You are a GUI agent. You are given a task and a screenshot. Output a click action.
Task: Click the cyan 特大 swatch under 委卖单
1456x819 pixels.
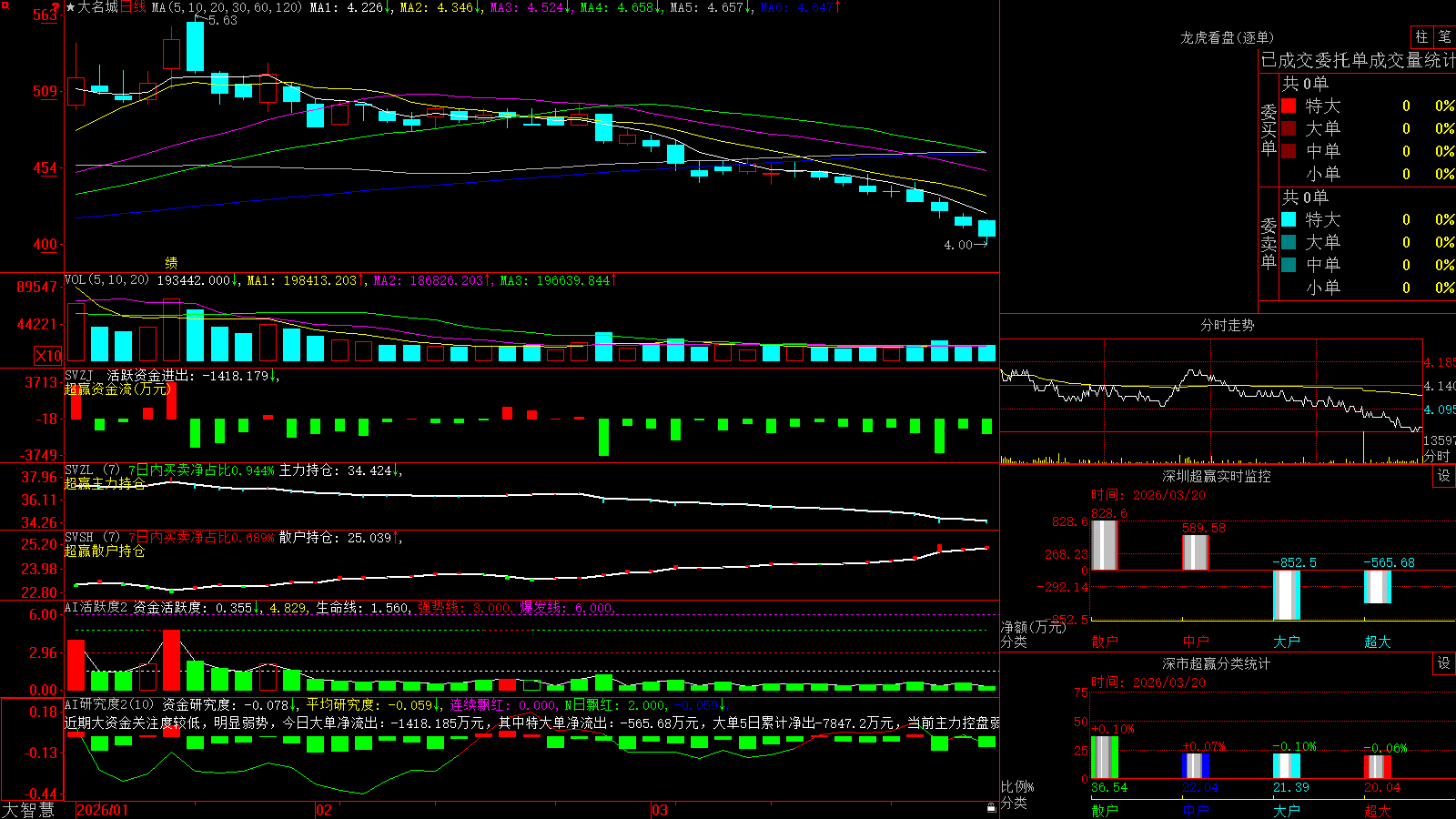click(1289, 219)
